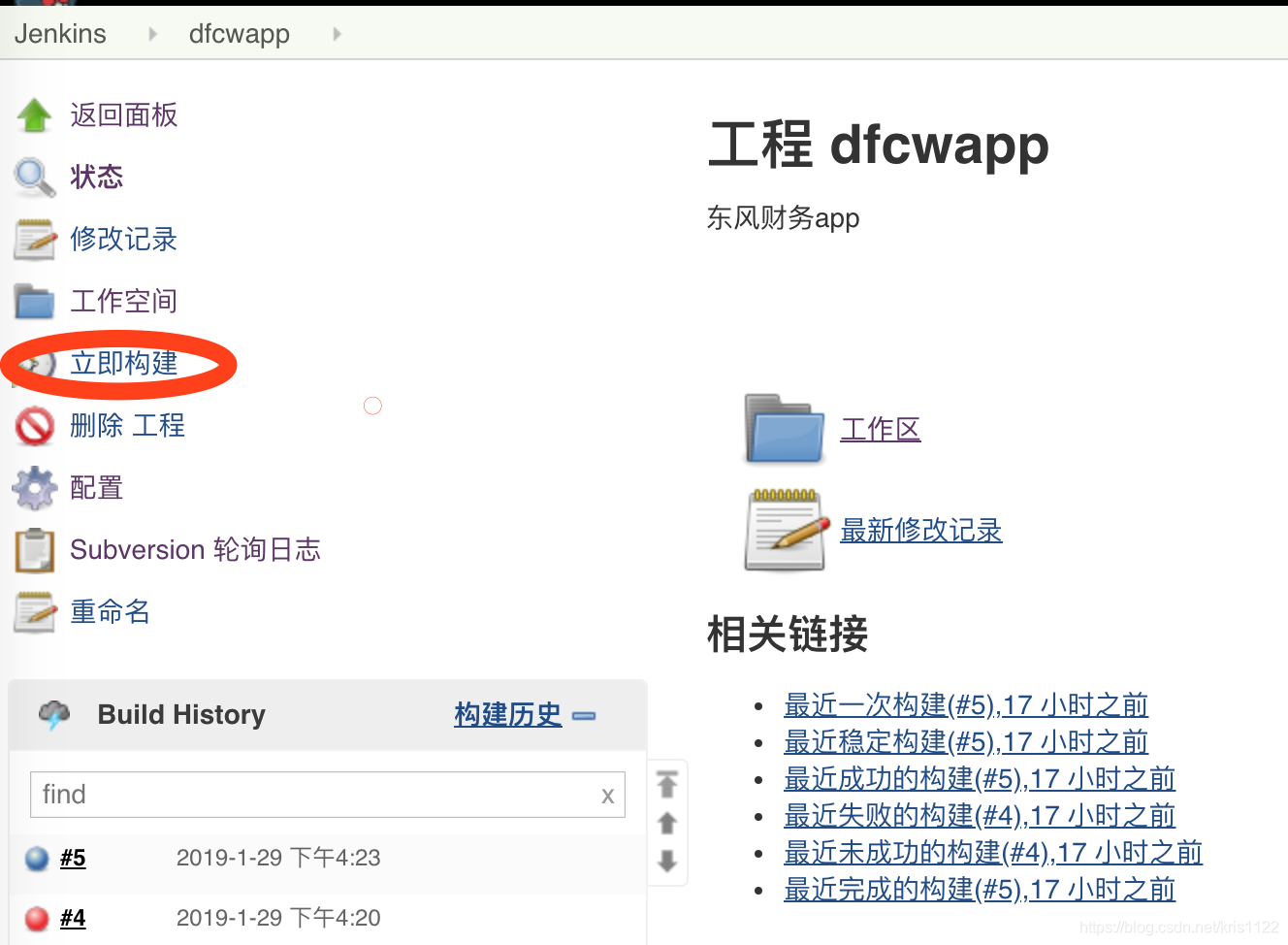Click the blue ball status icon of build #5
This screenshot has height=945, width=1288.
tap(37, 859)
